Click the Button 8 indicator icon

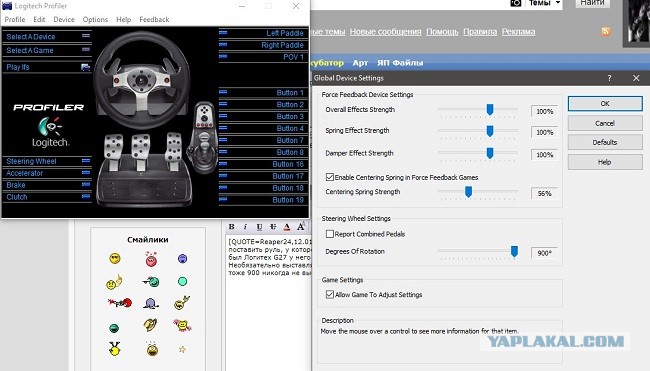(x=223, y=152)
